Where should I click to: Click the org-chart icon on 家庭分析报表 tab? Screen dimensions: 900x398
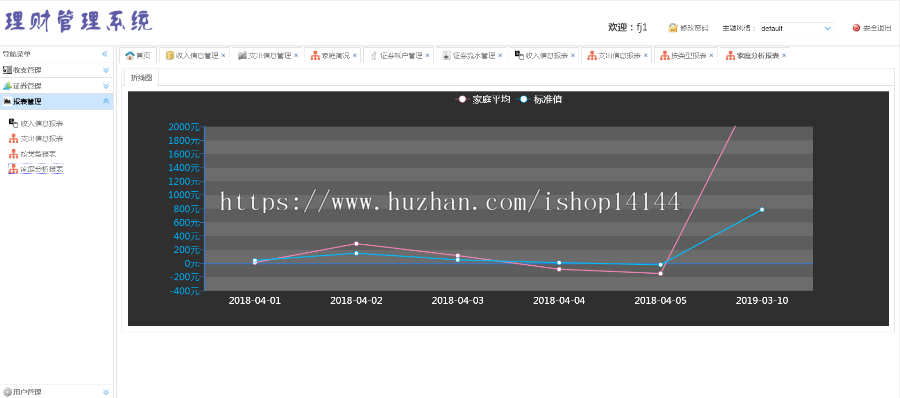click(730, 56)
